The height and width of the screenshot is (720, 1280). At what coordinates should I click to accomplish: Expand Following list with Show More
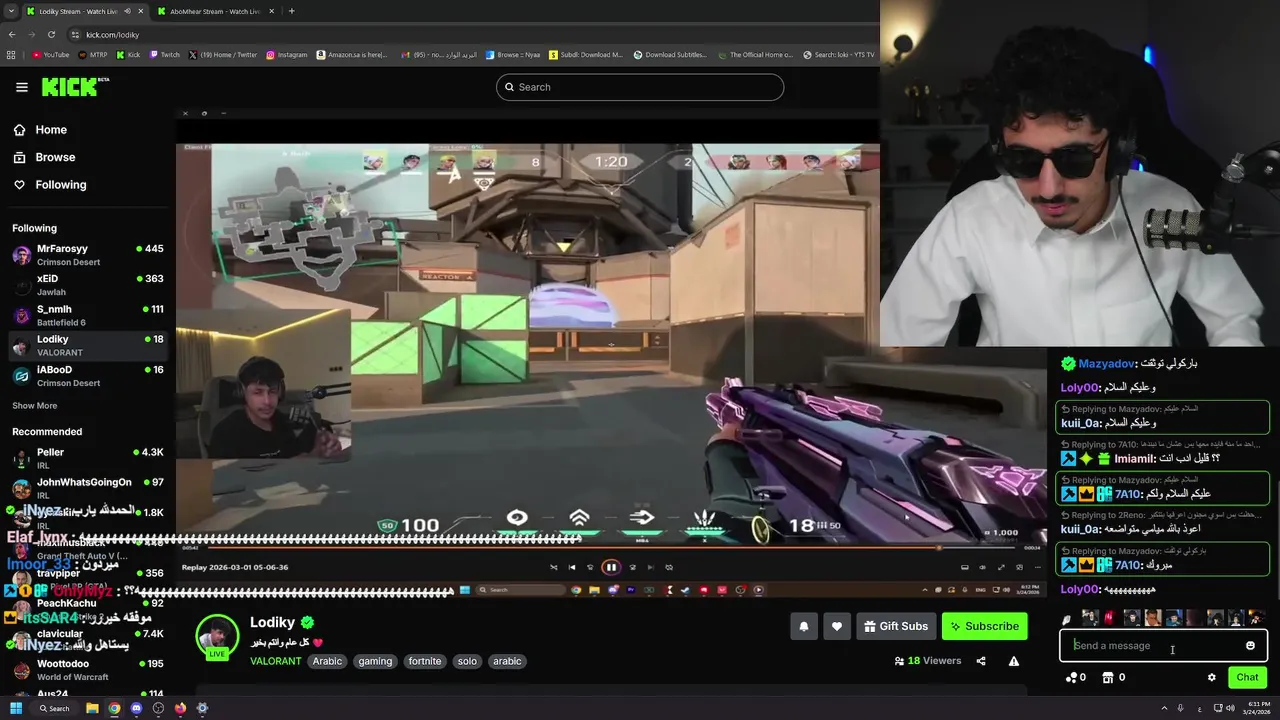click(34, 406)
